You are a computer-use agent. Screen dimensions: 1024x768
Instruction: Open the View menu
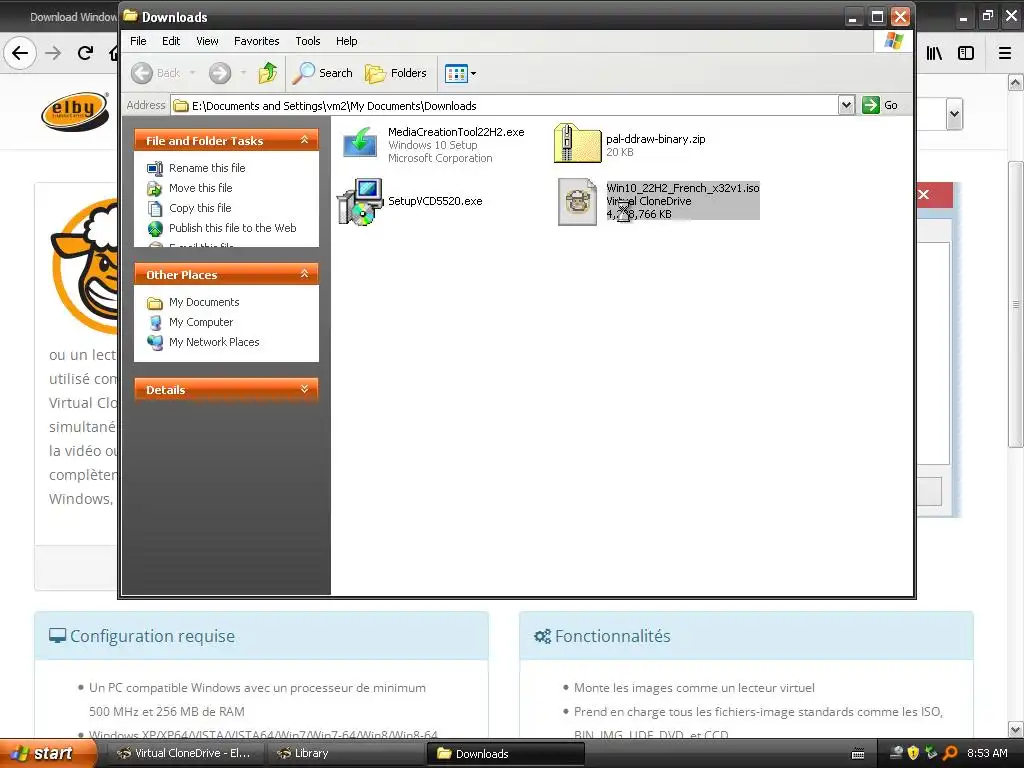207,41
